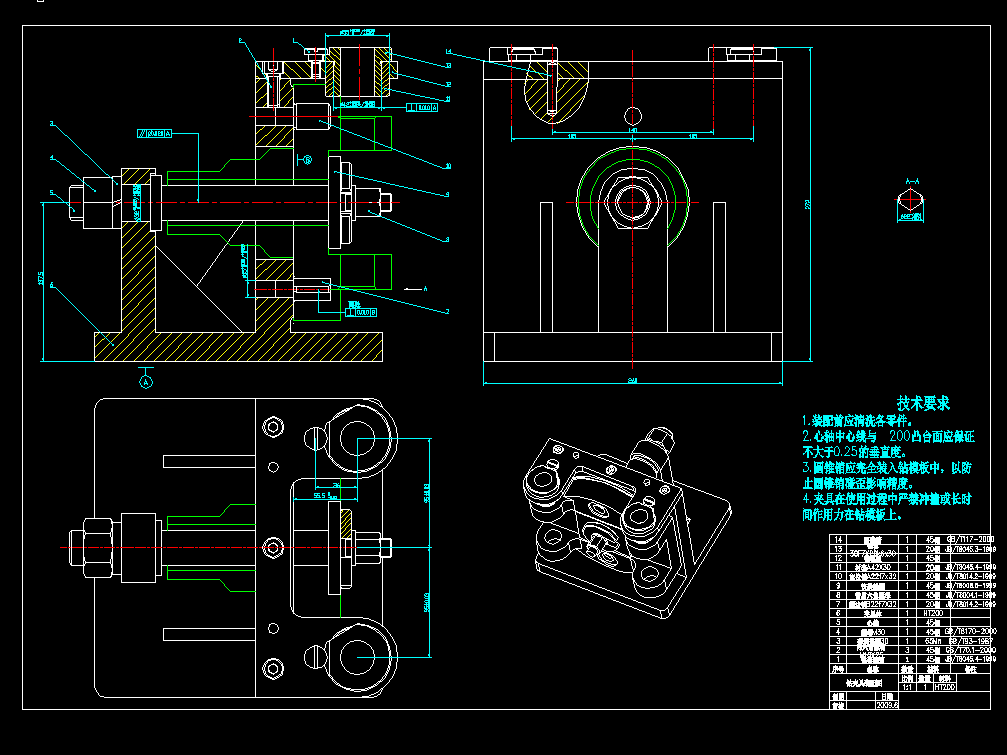Click part balloon number 10
This screenshot has width=1007, height=755.
click(x=448, y=166)
